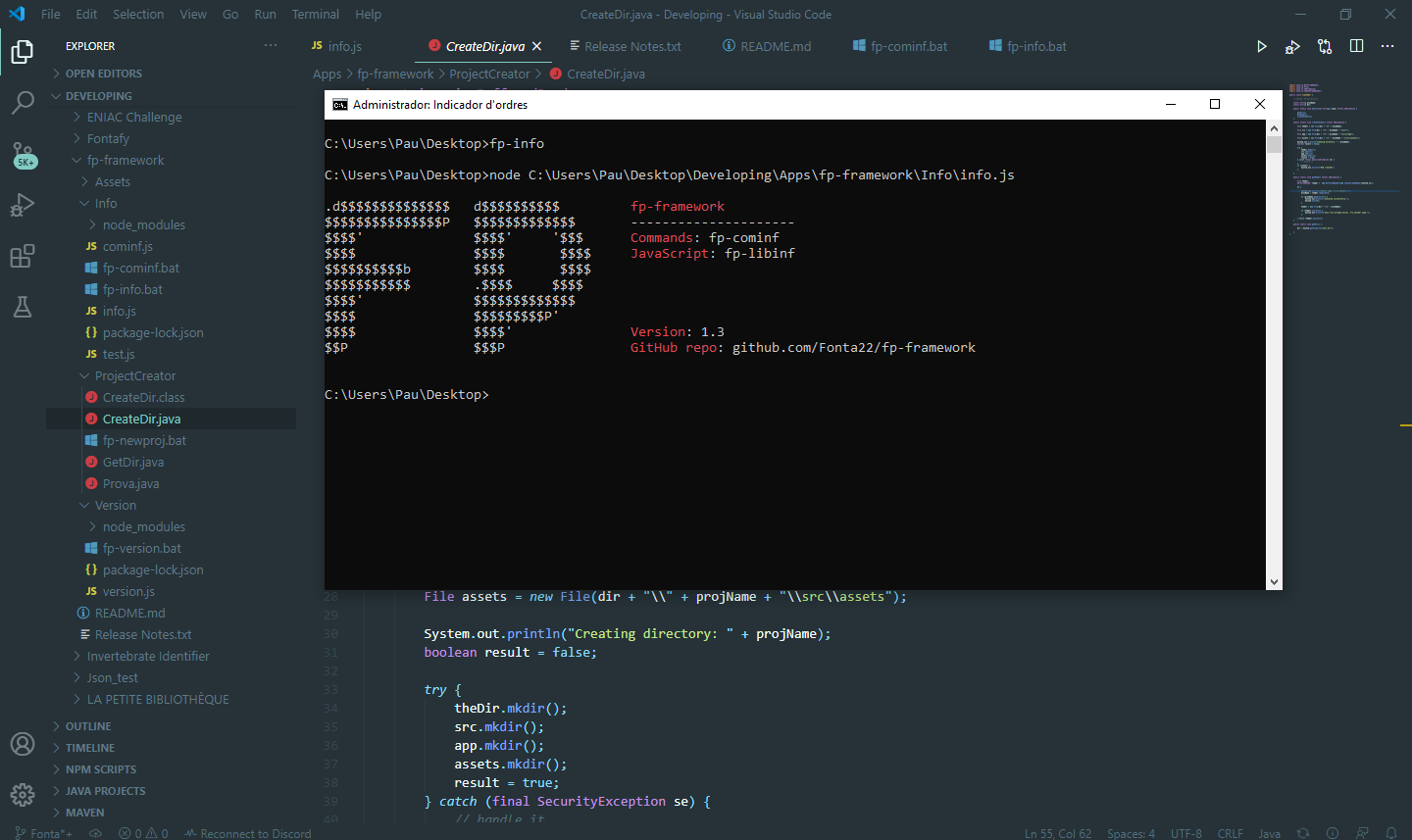This screenshot has height=840, width=1412.
Task: Open editor More Actions ellipsis
Action: point(1387,46)
